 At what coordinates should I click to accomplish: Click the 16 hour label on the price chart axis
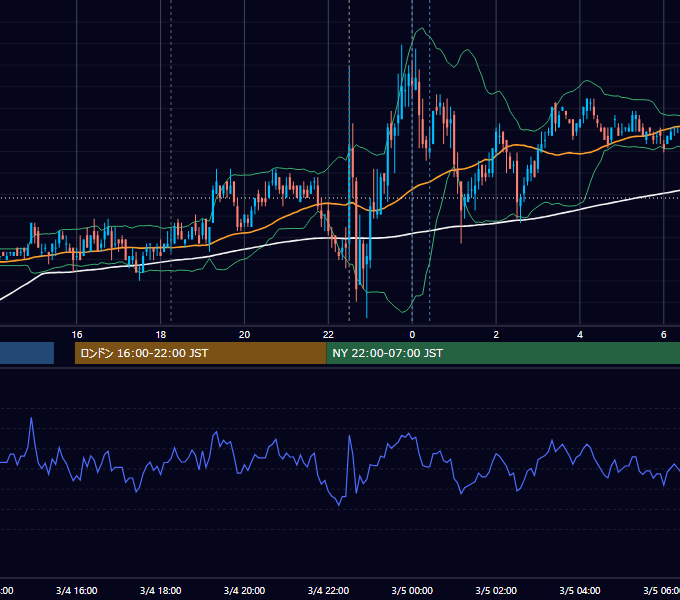point(77,335)
